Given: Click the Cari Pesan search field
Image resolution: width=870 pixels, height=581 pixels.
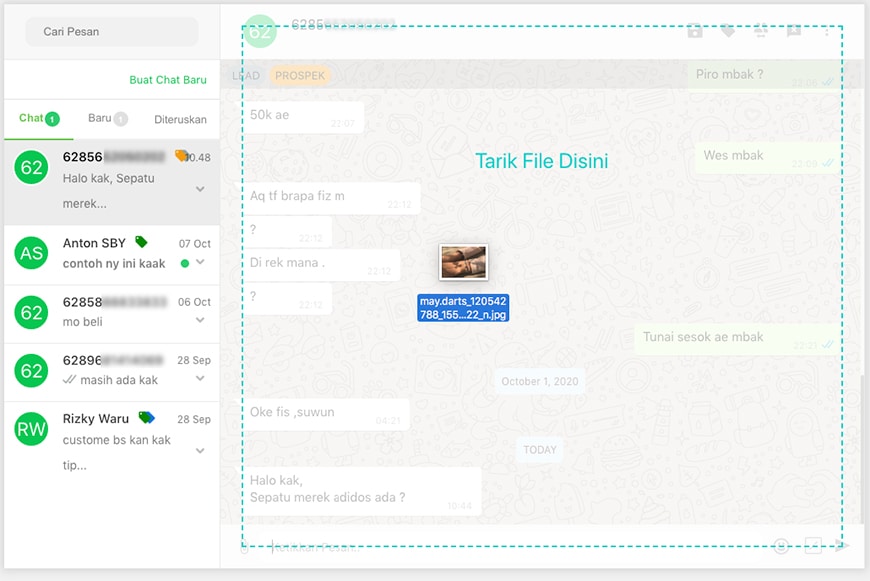Looking at the screenshot, I should [112, 32].
